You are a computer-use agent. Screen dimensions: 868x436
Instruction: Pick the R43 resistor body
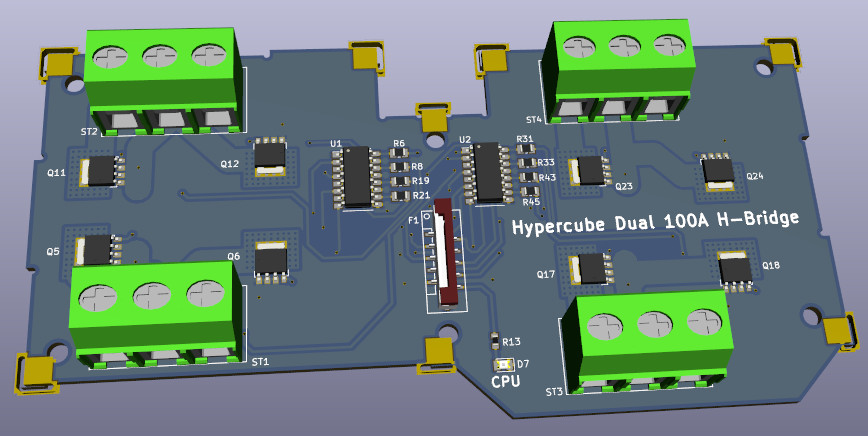[529, 177]
